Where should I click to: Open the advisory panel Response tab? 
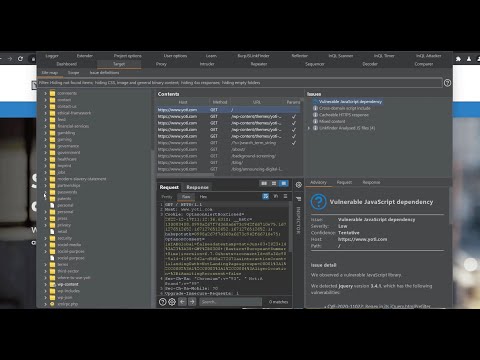(x=371, y=182)
